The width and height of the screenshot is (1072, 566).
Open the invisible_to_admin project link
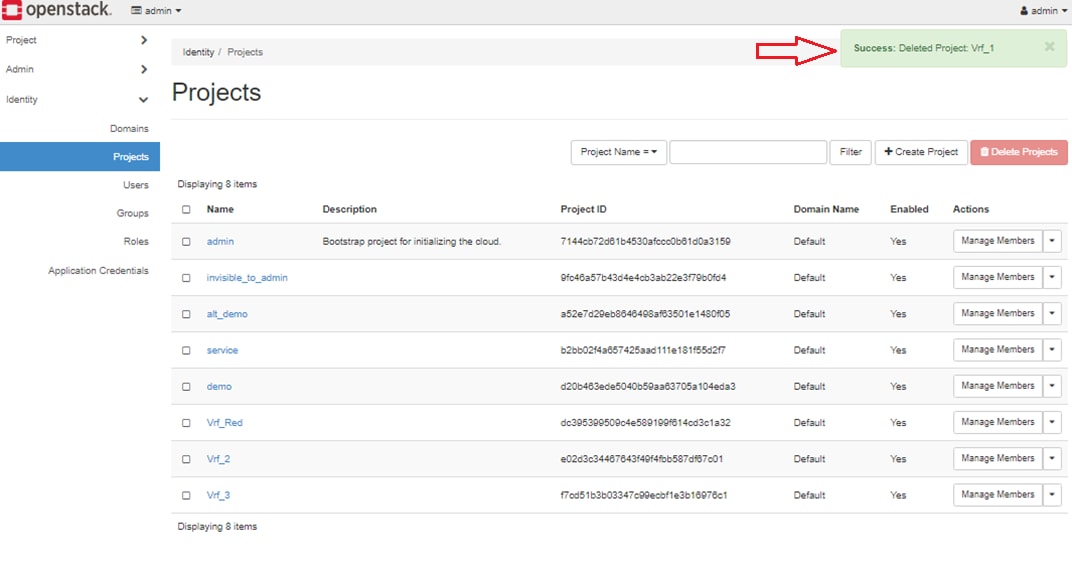[x=247, y=278]
